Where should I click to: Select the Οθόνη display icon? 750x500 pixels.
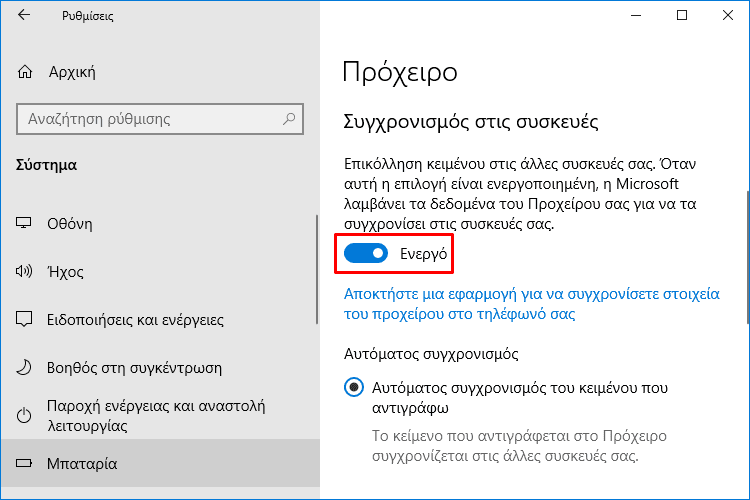coord(23,223)
